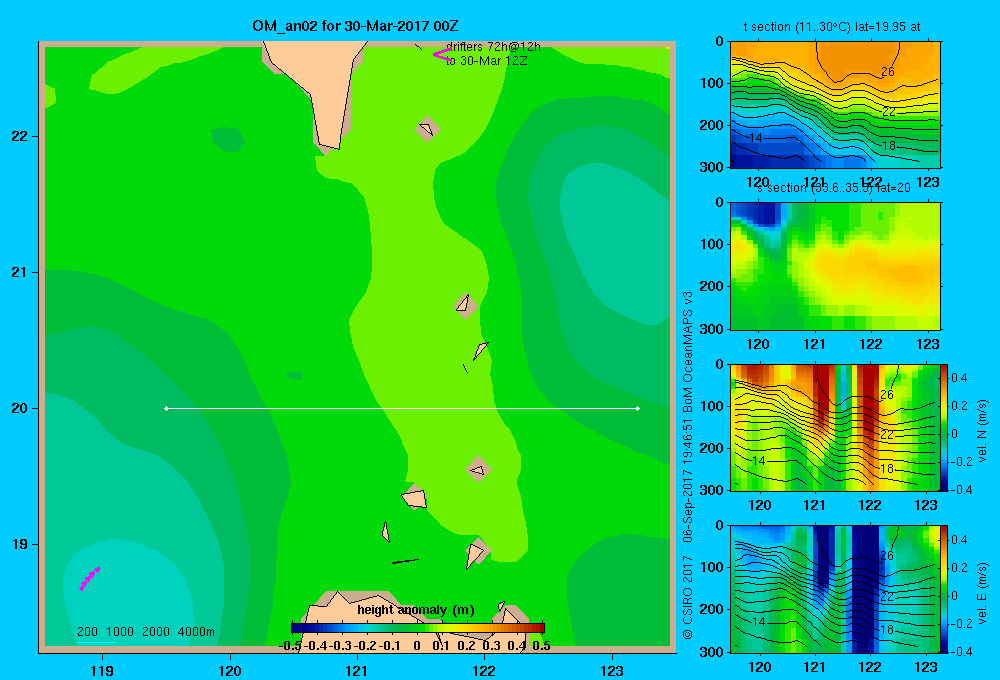Click the right endpoint of the white section line
This screenshot has height=680, width=1000.
pyautogui.click(x=638, y=408)
